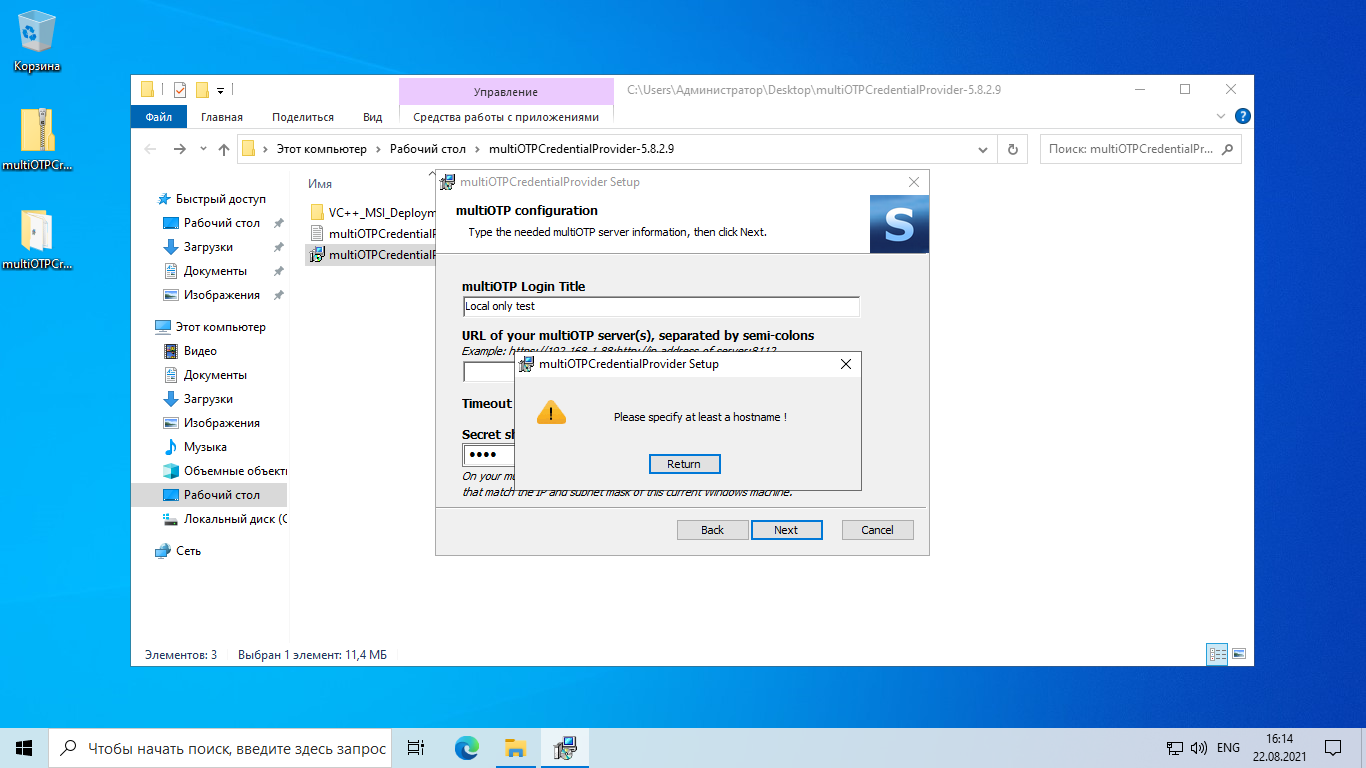Switch to the Вид ribbon tab
The height and width of the screenshot is (768, 1366).
372,117
